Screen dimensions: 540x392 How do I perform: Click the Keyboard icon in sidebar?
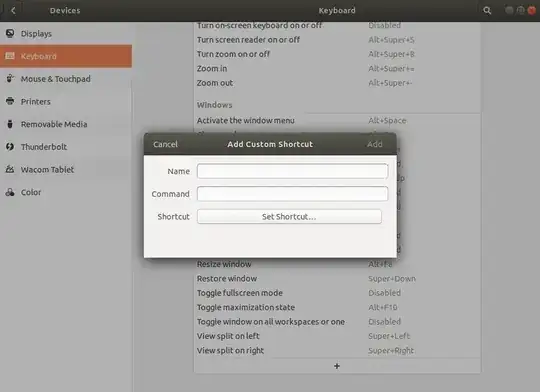(10, 56)
